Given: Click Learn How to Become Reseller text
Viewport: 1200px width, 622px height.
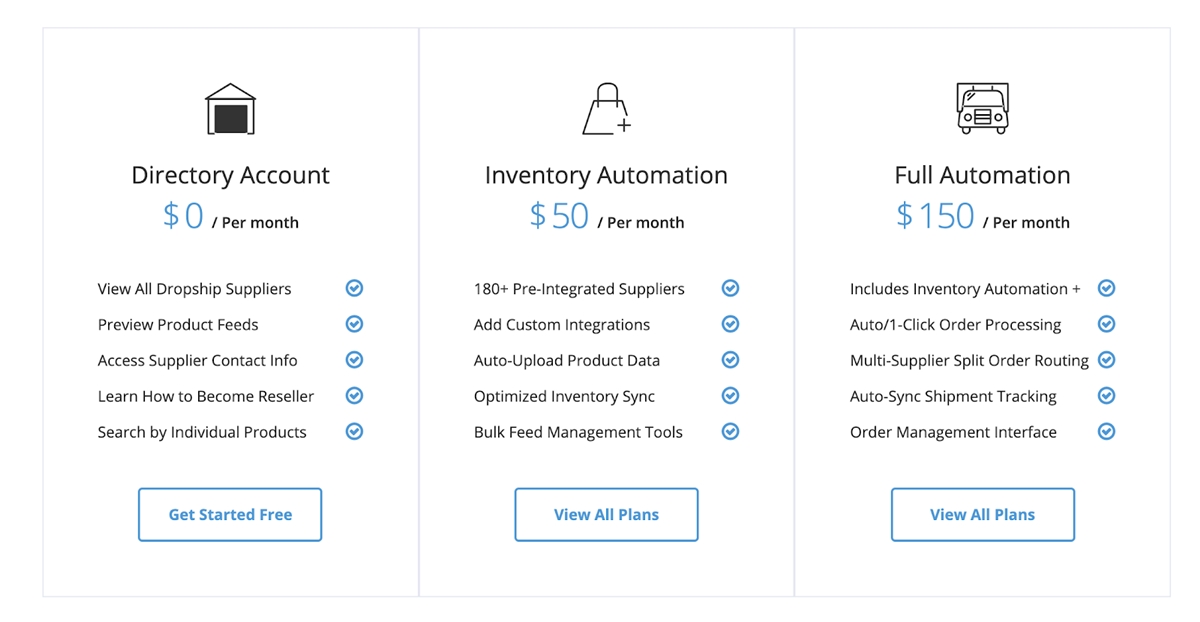Looking at the screenshot, I should click(x=206, y=396).
